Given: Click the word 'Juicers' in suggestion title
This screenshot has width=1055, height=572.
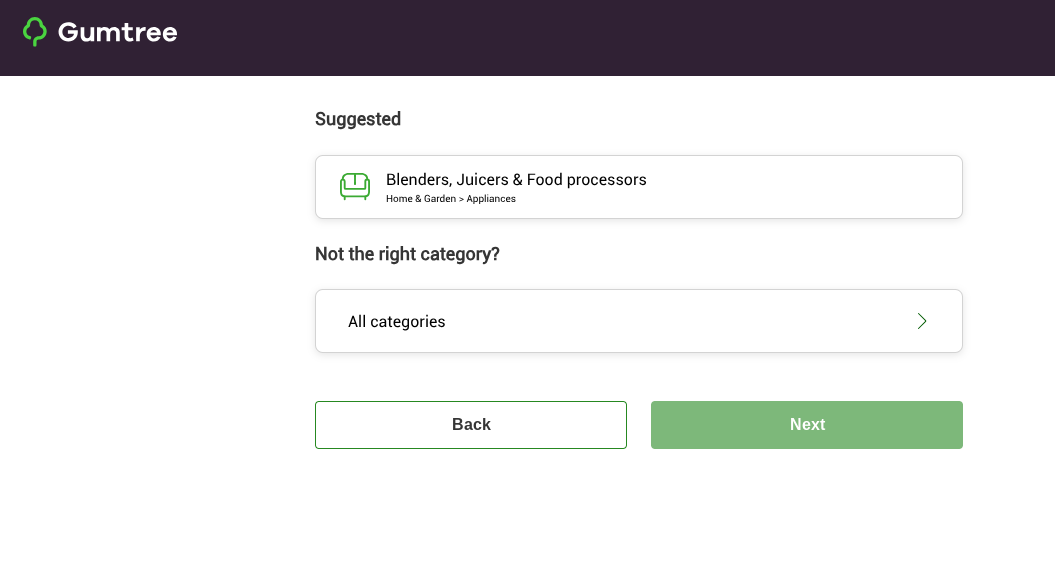Looking at the screenshot, I should click(x=482, y=180).
